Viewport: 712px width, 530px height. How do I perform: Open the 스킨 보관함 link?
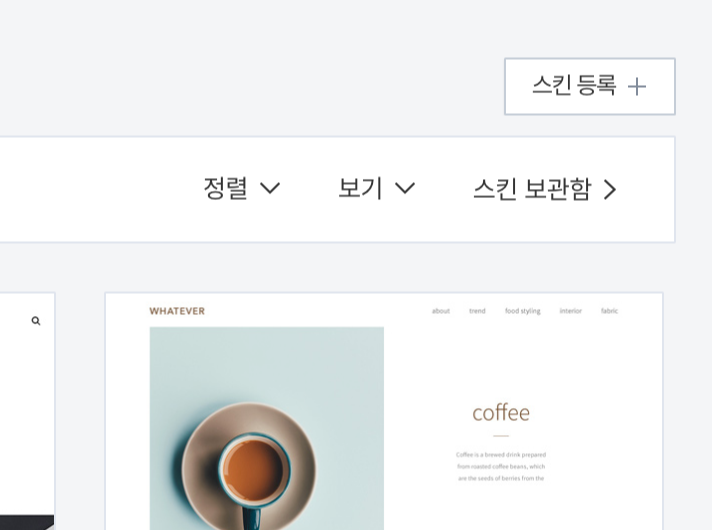(545, 189)
